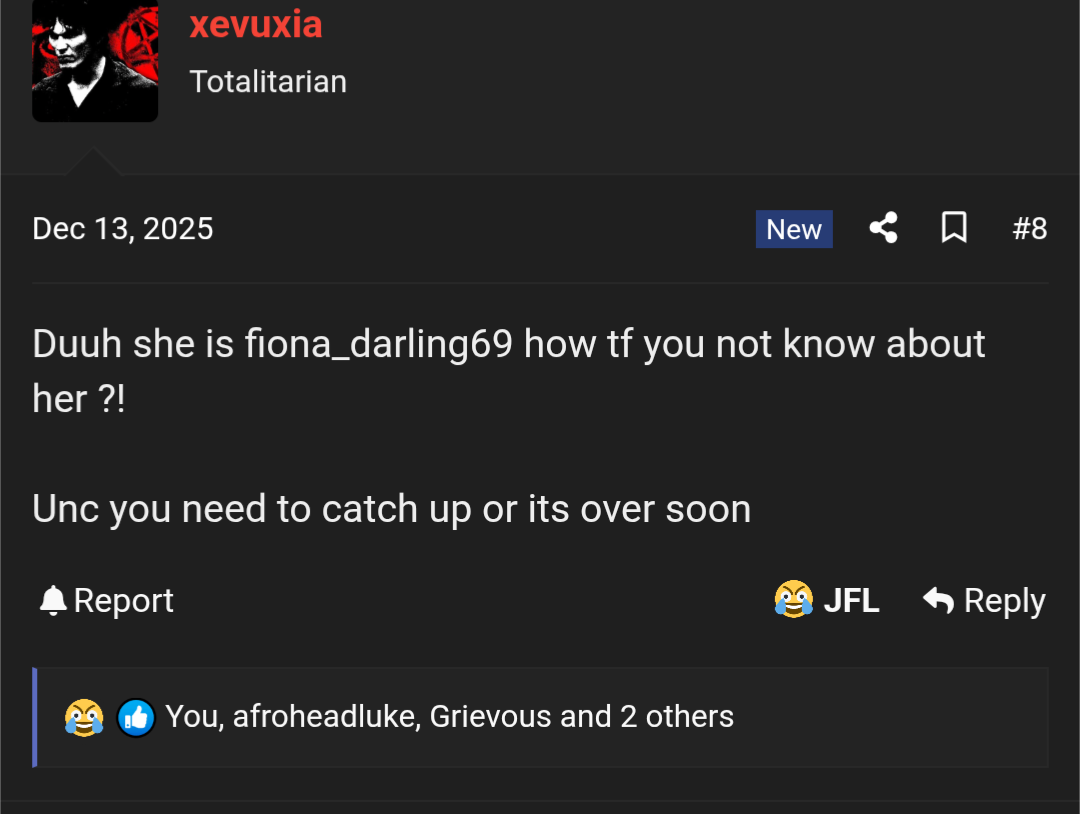This screenshot has height=814, width=1080.
Task: Show who reacted: You, afroheadluke, Grievous
Action: click(x=449, y=717)
